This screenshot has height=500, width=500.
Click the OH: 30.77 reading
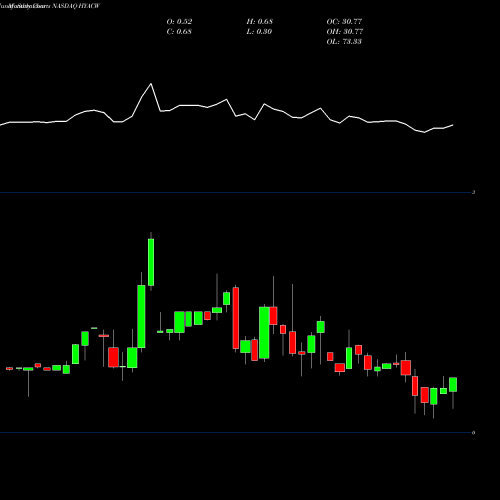tap(345, 32)
